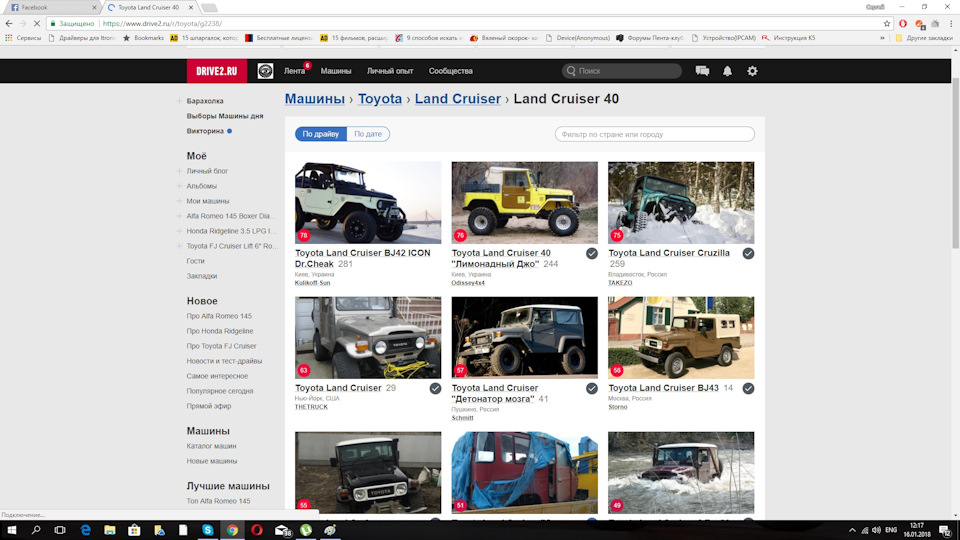Toggle follow checkmark on Land Cruiser BJ43
Image resolution: width=960 pixels, height=540 pixels.
(x=748, y=388)
